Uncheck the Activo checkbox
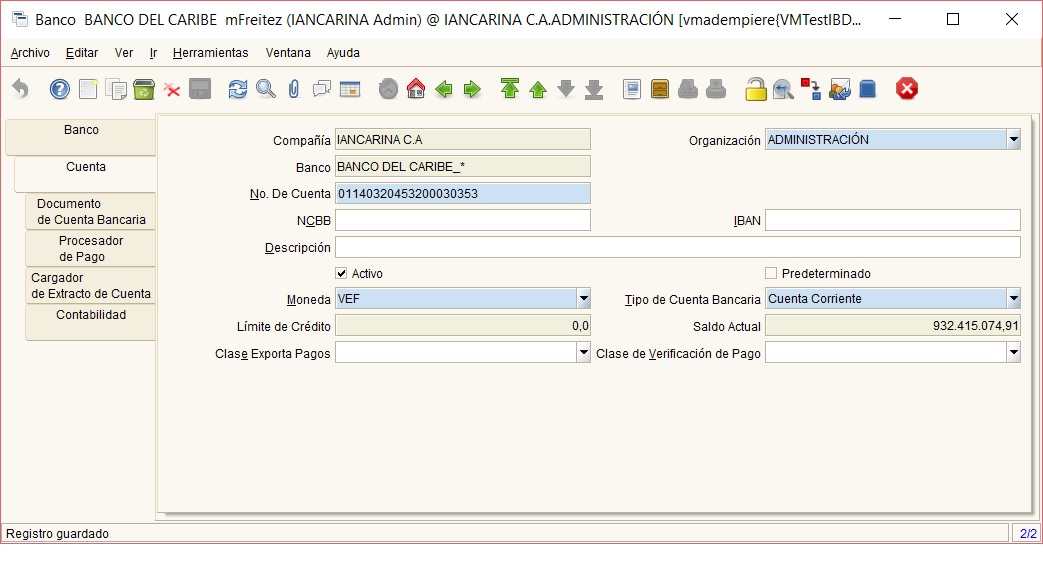Viewport: 1043px width, 570px height. coord(341,273)
